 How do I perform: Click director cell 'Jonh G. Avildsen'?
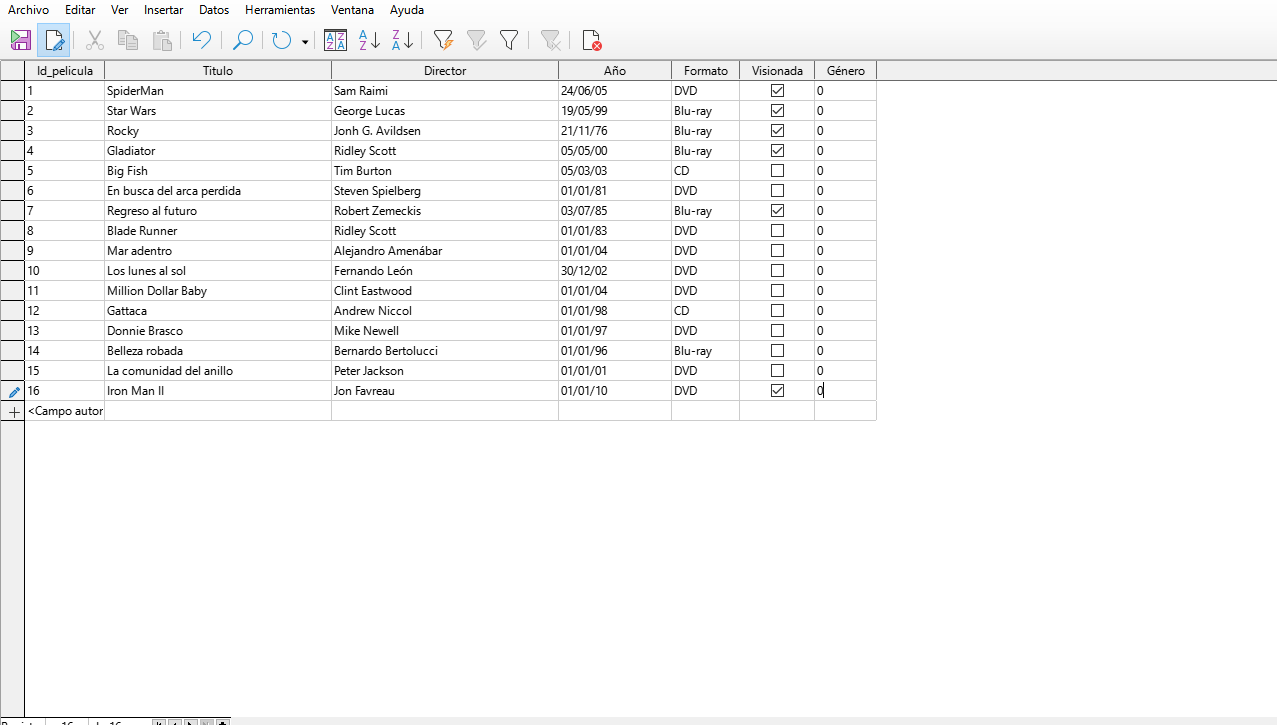[x=445, y=131]
